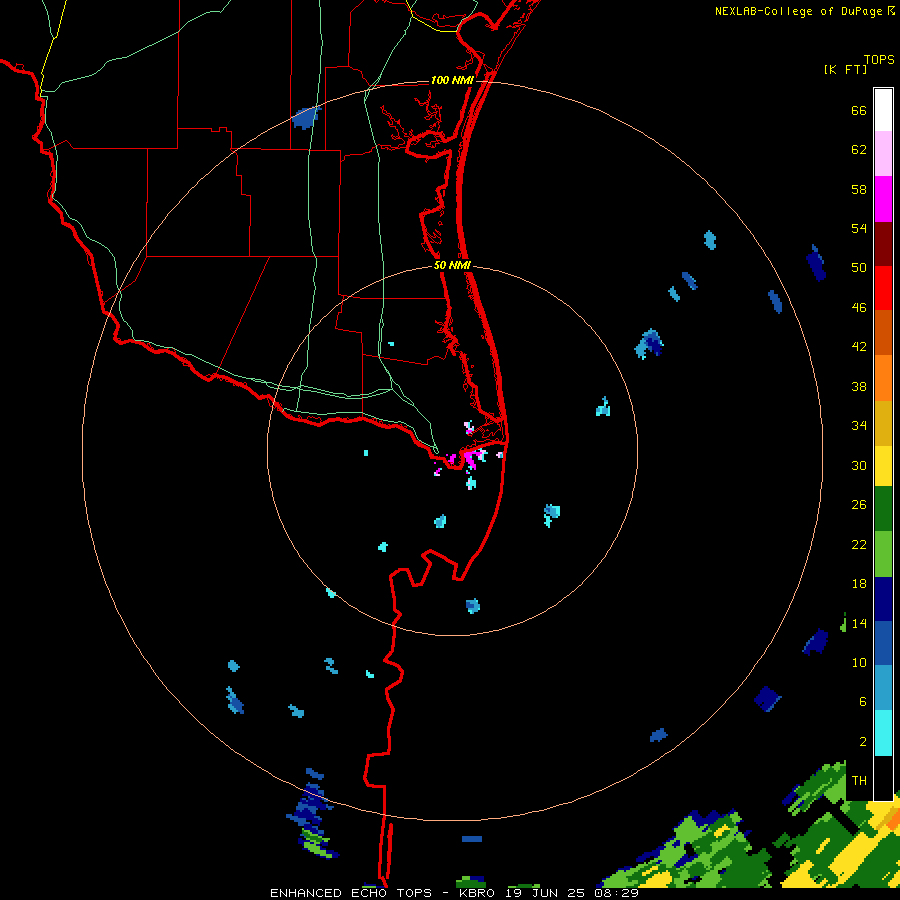Click the 10 value on the legend
Screen dimensions: 900x900
click(859, 662)
